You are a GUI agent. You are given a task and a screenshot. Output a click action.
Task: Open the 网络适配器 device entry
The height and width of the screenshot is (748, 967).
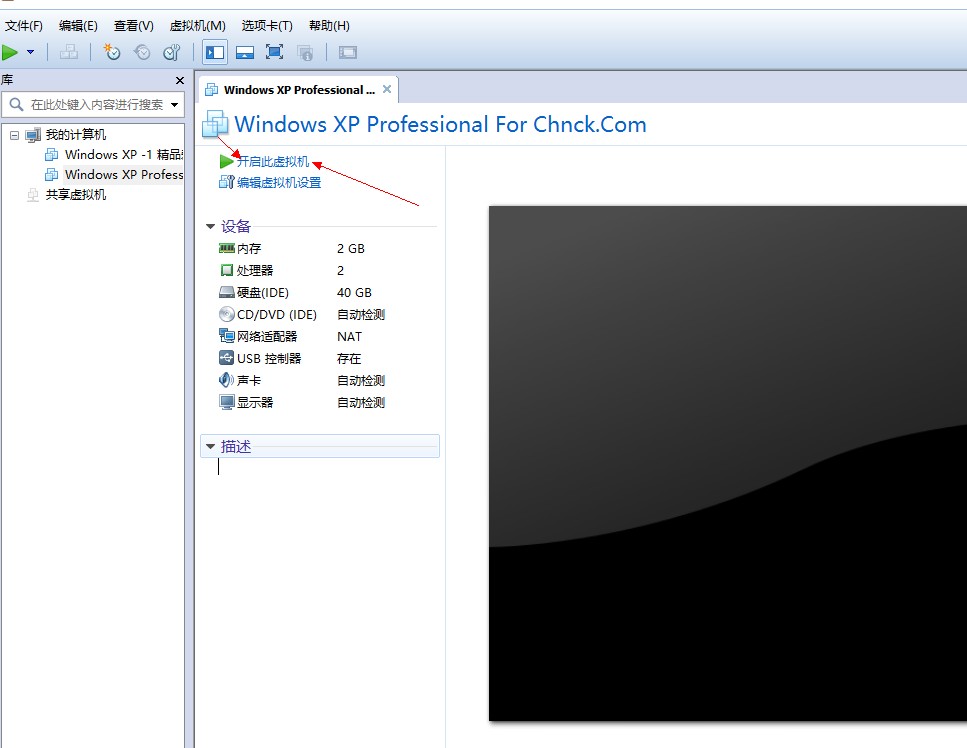click(x=266, y=336)
